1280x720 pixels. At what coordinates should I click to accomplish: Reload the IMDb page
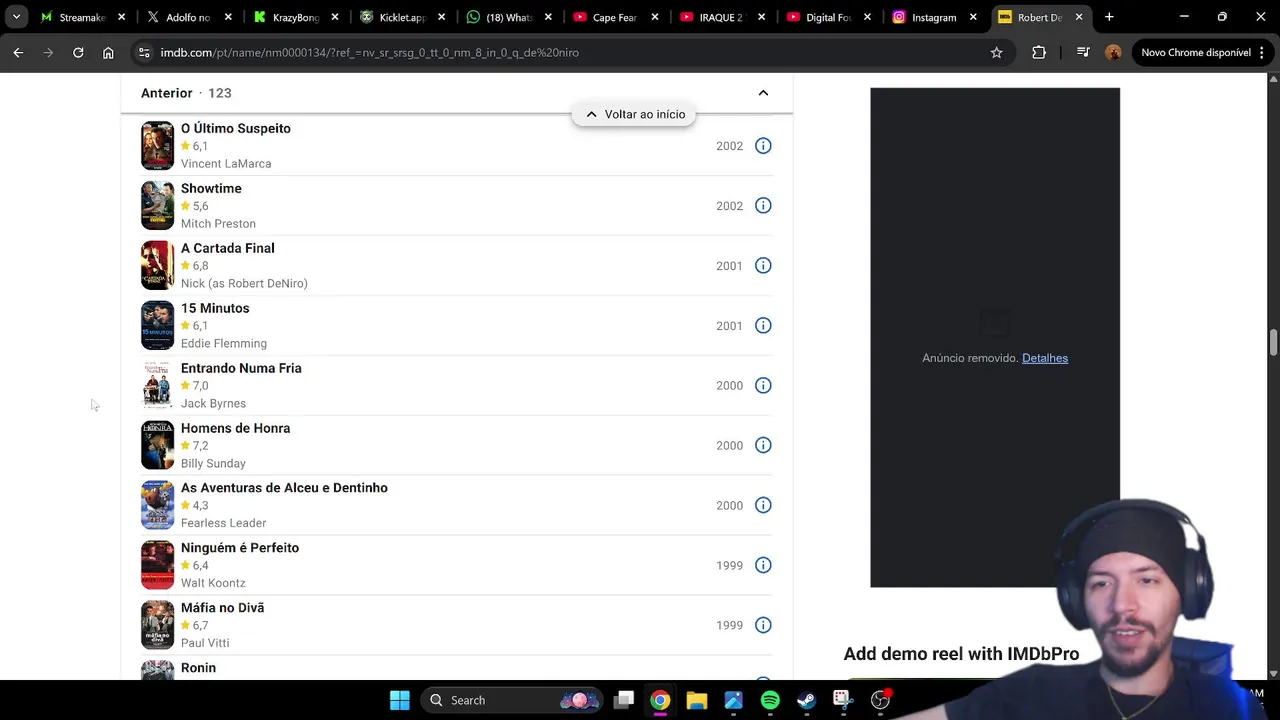coord(78,53)
